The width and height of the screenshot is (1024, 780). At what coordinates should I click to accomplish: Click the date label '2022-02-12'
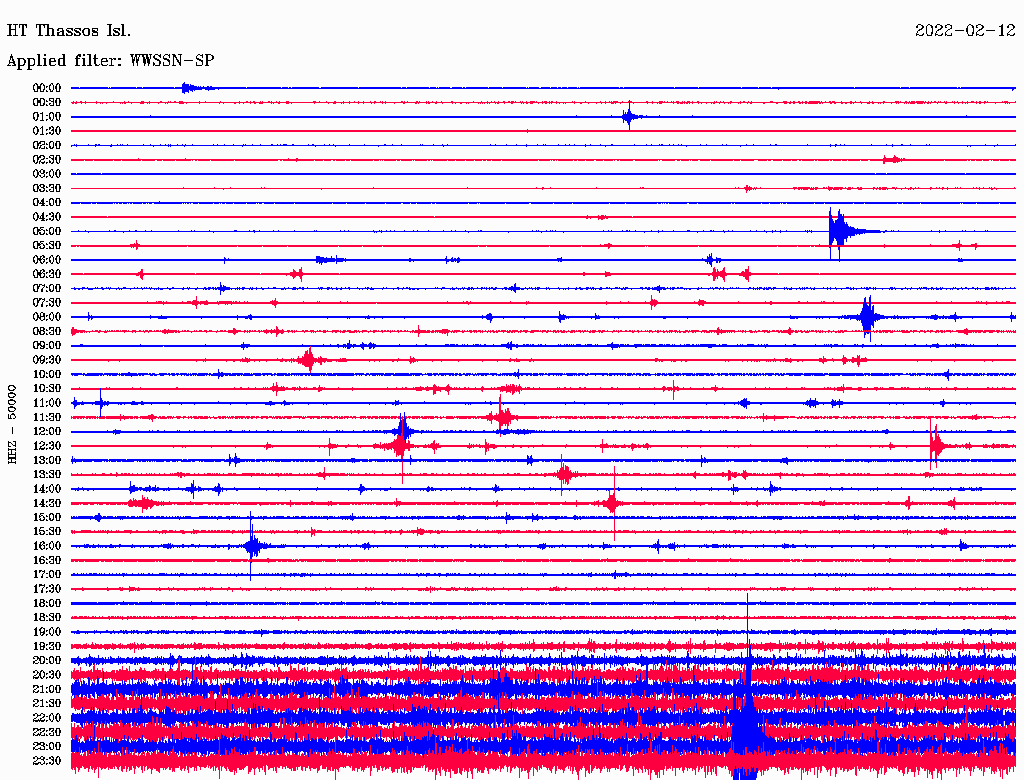tap(965, 31)
